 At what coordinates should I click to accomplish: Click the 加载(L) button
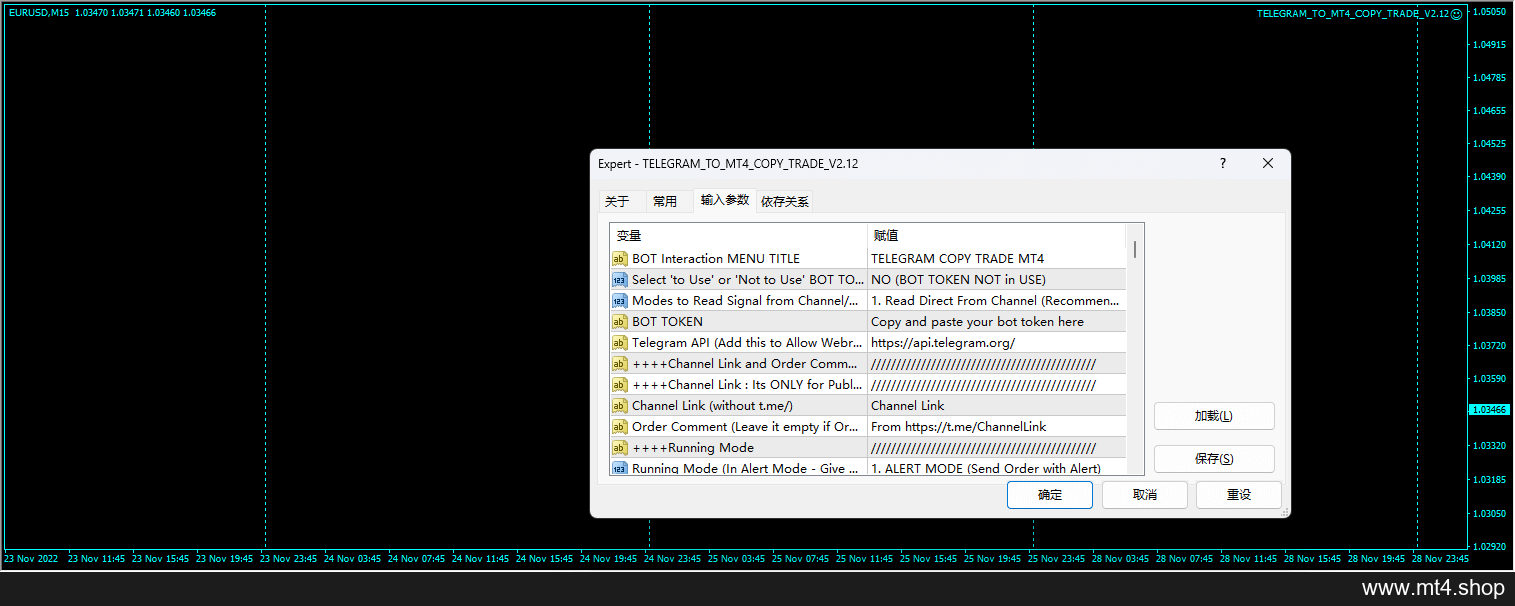click(1214, 416)
